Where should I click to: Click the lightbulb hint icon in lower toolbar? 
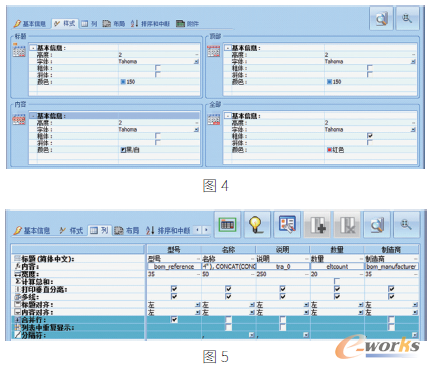[x=255, y=225]
